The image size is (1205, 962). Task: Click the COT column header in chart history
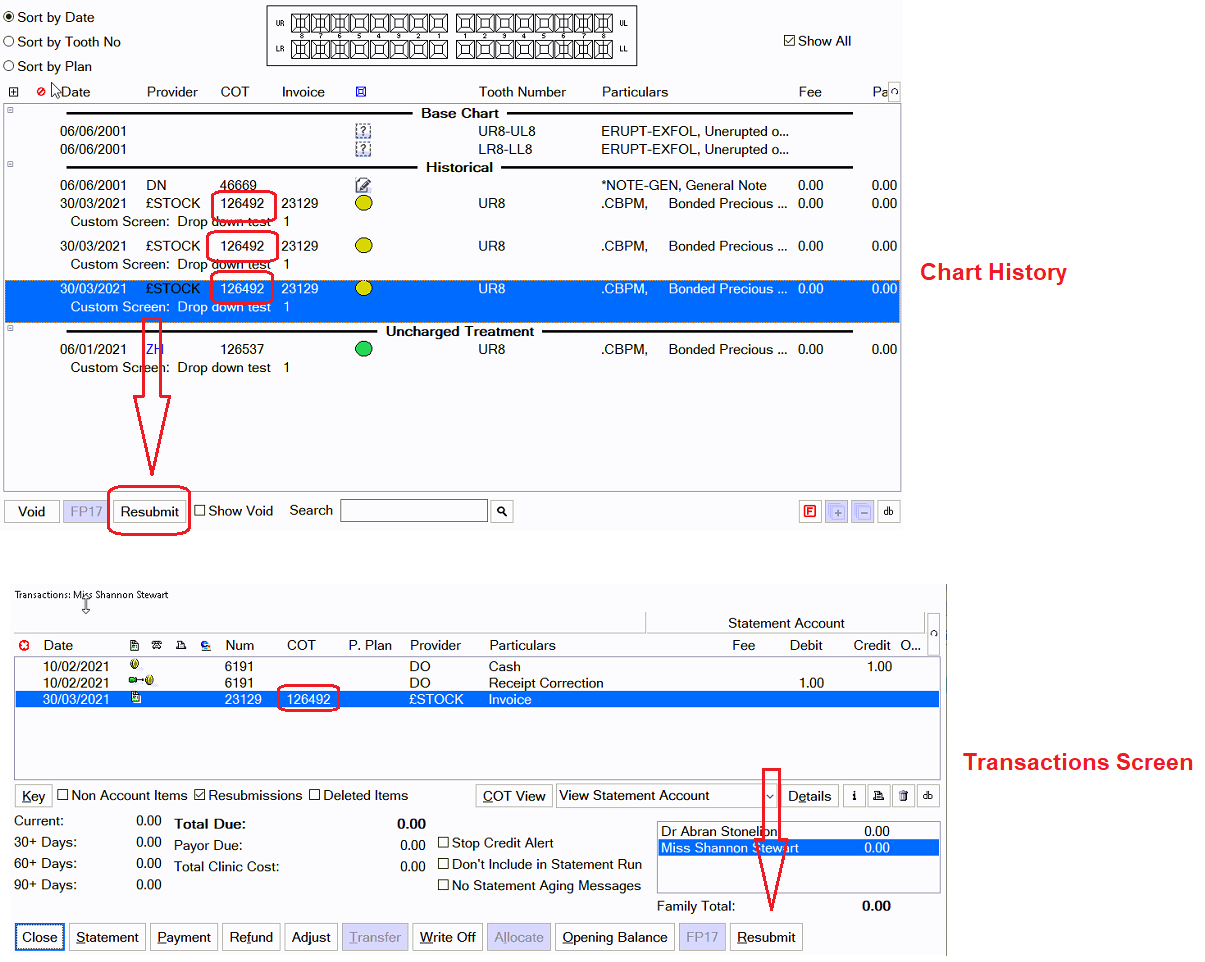(x=234, y=92)
